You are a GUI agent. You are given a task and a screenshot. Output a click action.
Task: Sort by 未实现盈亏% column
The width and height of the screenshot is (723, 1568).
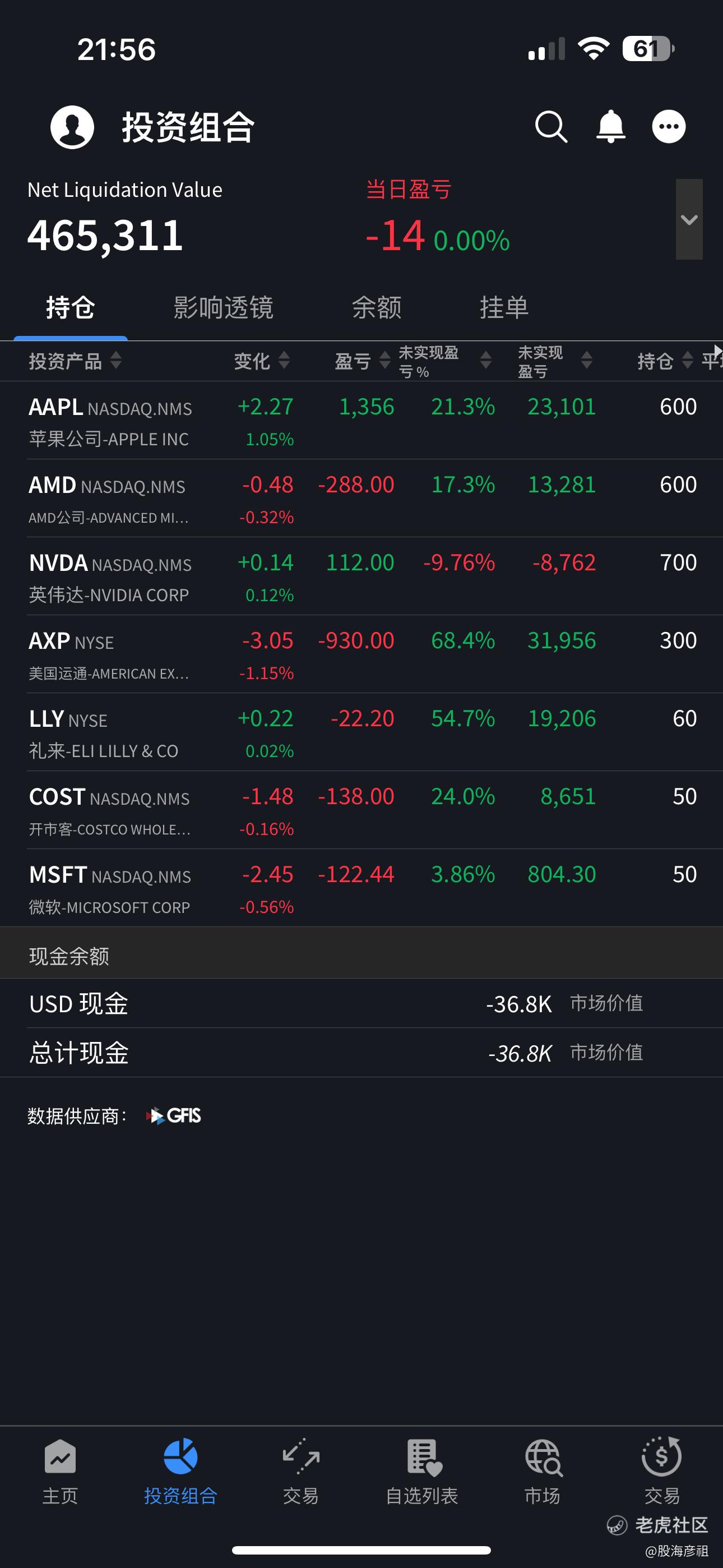pos(445,361)
